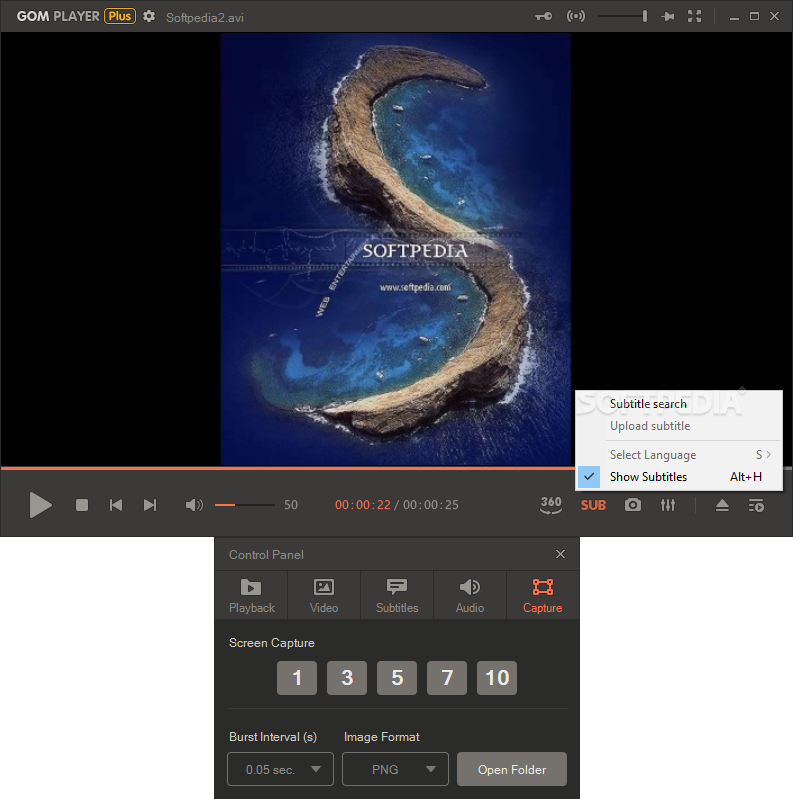Switch to the Playback tab
This screenshot has height=799, width=793.
251,595
